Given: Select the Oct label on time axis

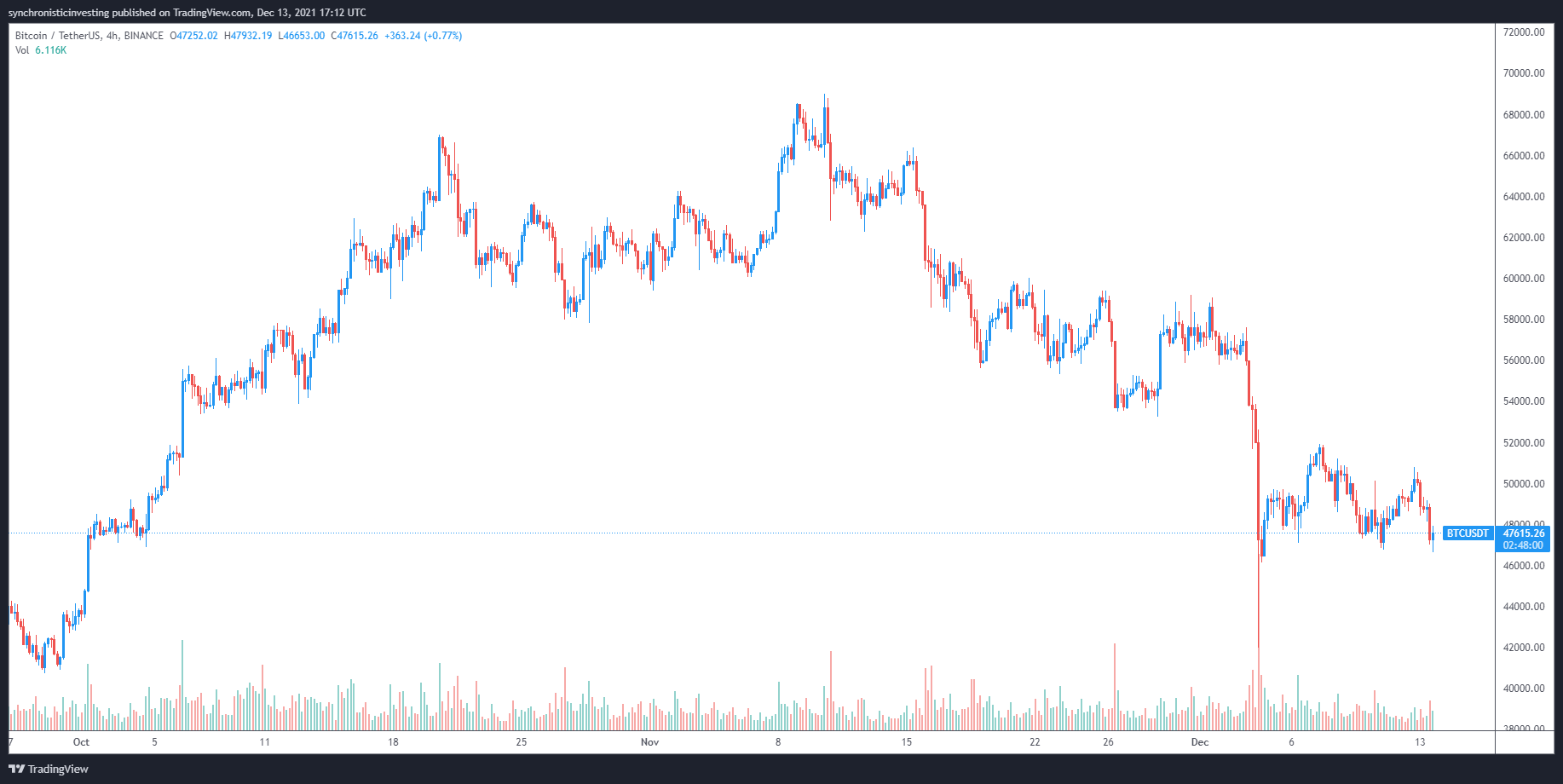Looking at the screenshot, I should [x=81, y=742].
